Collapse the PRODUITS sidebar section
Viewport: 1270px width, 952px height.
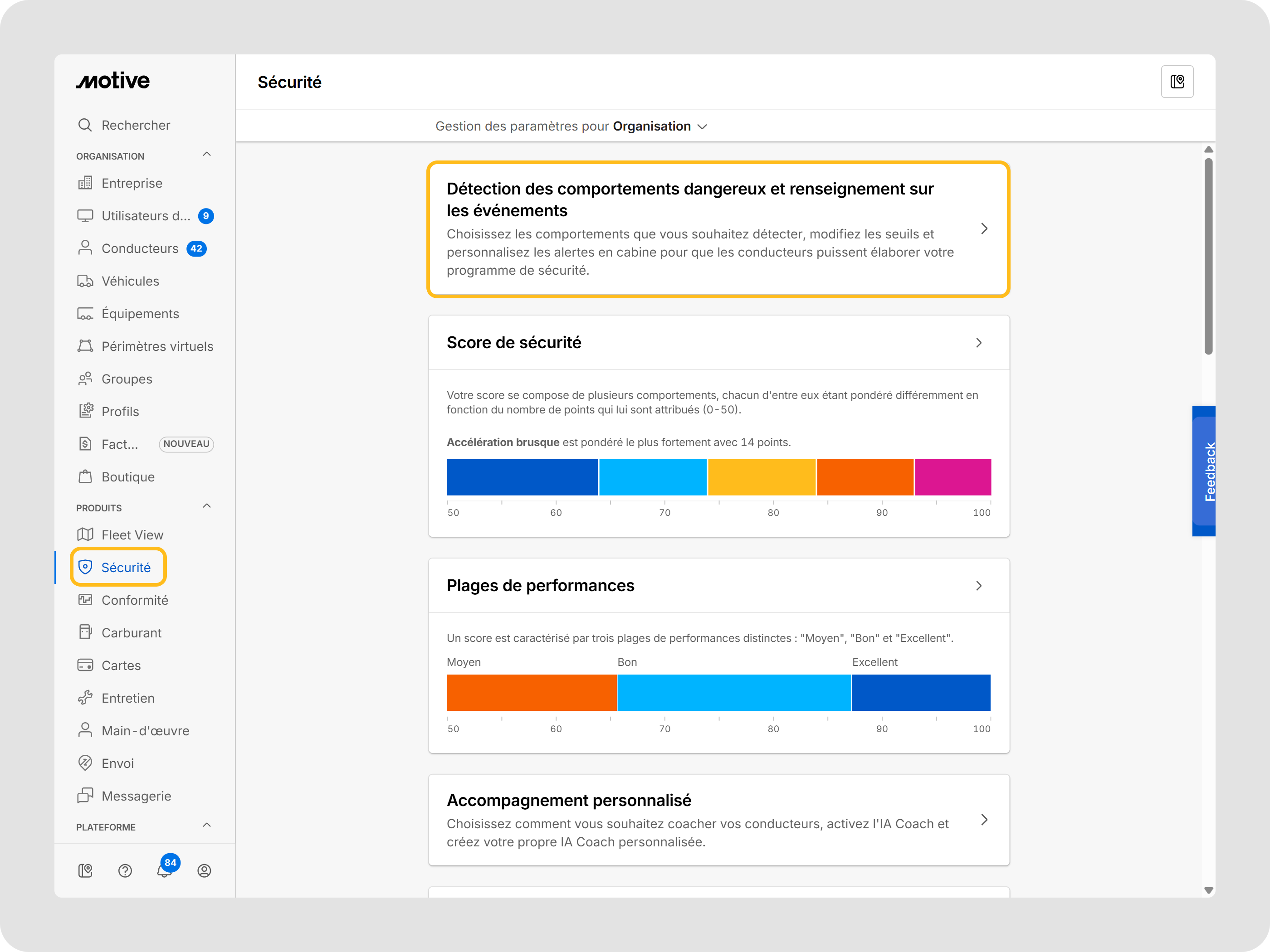click(x=207, y=506)
